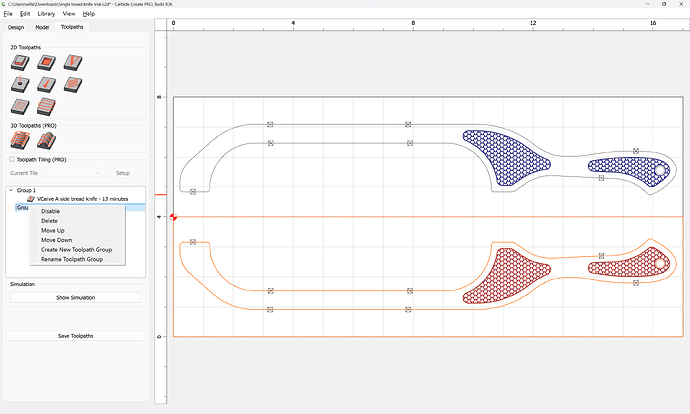Select the Contour toolpath icon

[19, 63]
